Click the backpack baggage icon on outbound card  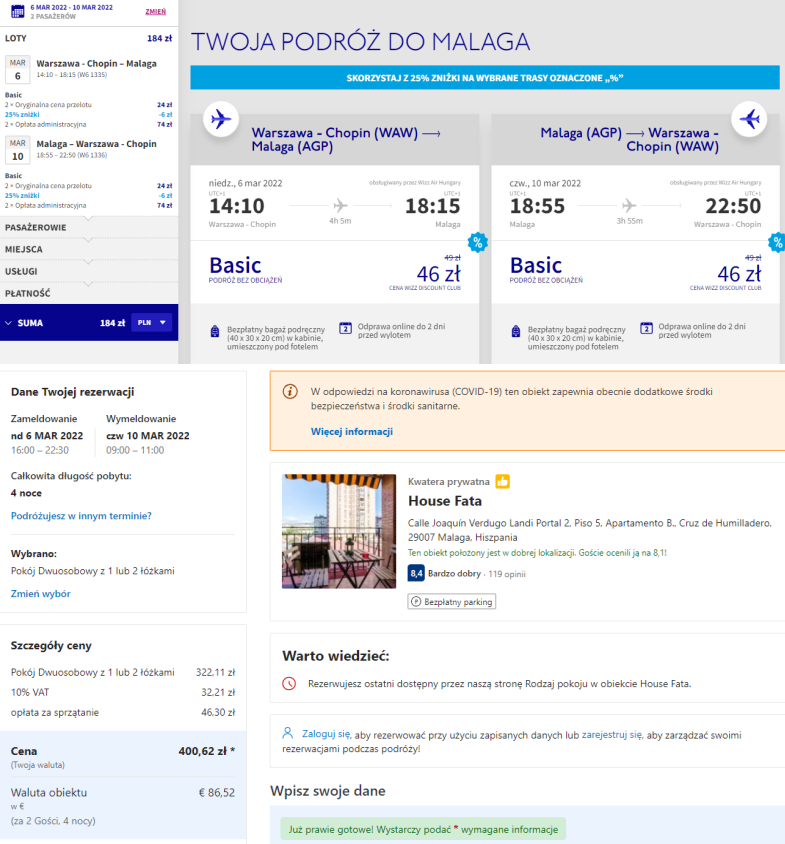coord(215,332)
